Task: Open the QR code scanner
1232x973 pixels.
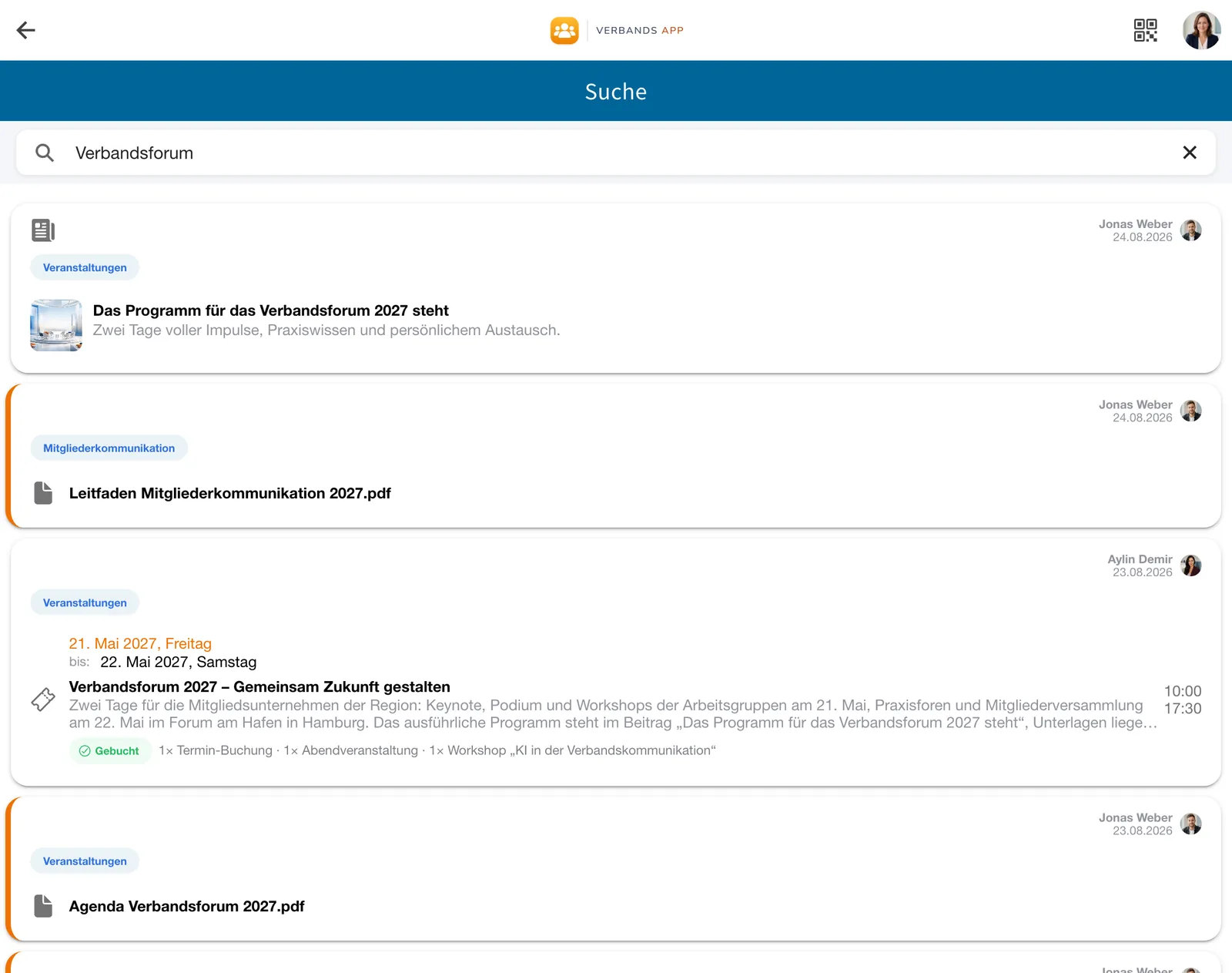Action: tap(1145, 30)
